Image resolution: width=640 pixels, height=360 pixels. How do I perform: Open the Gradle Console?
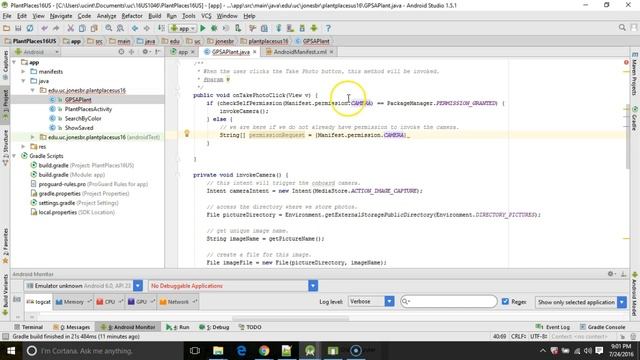pos(602,327)
